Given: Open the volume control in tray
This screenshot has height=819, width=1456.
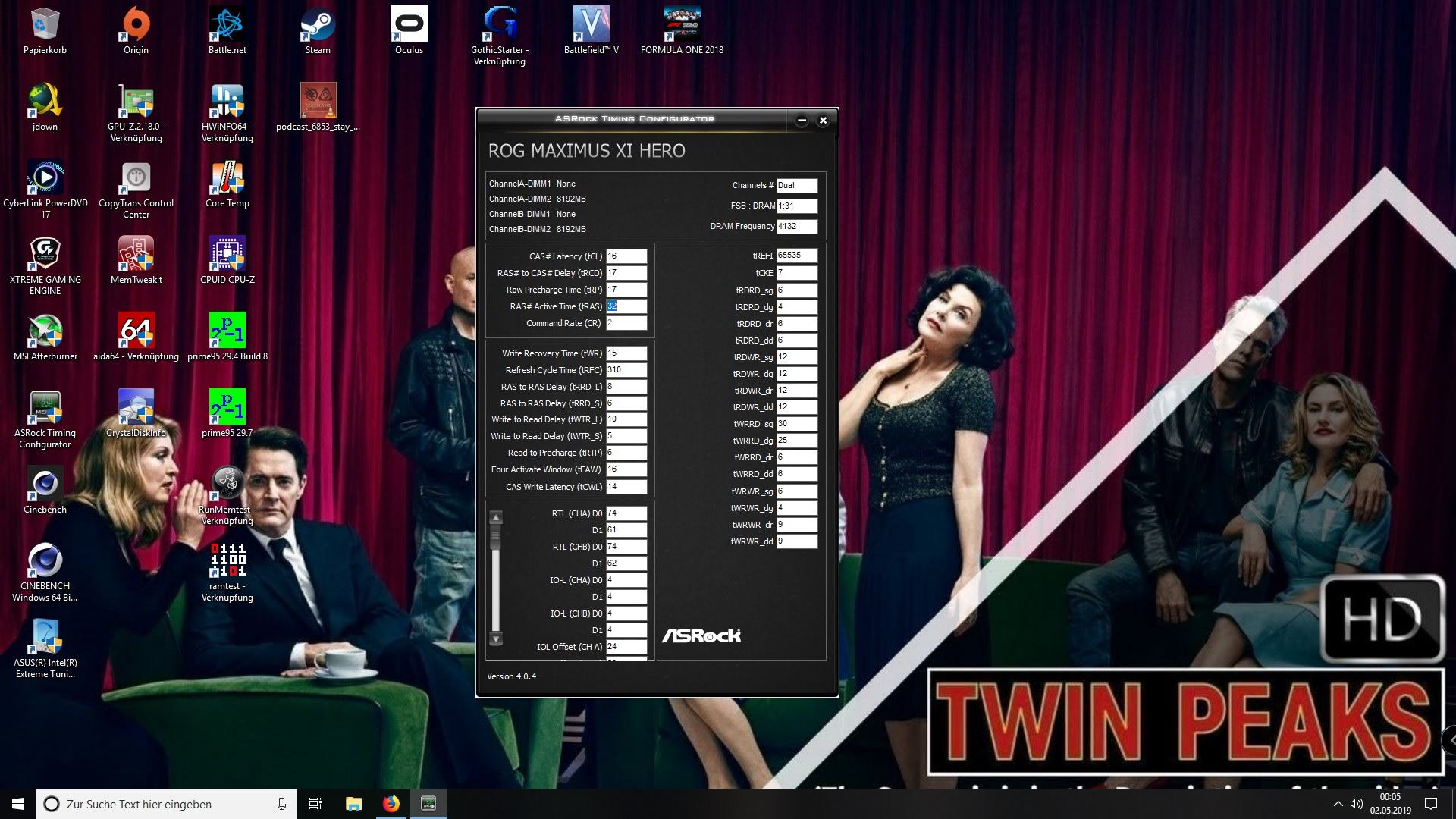Looking at the screenshot, I should tap(1356, 804).
